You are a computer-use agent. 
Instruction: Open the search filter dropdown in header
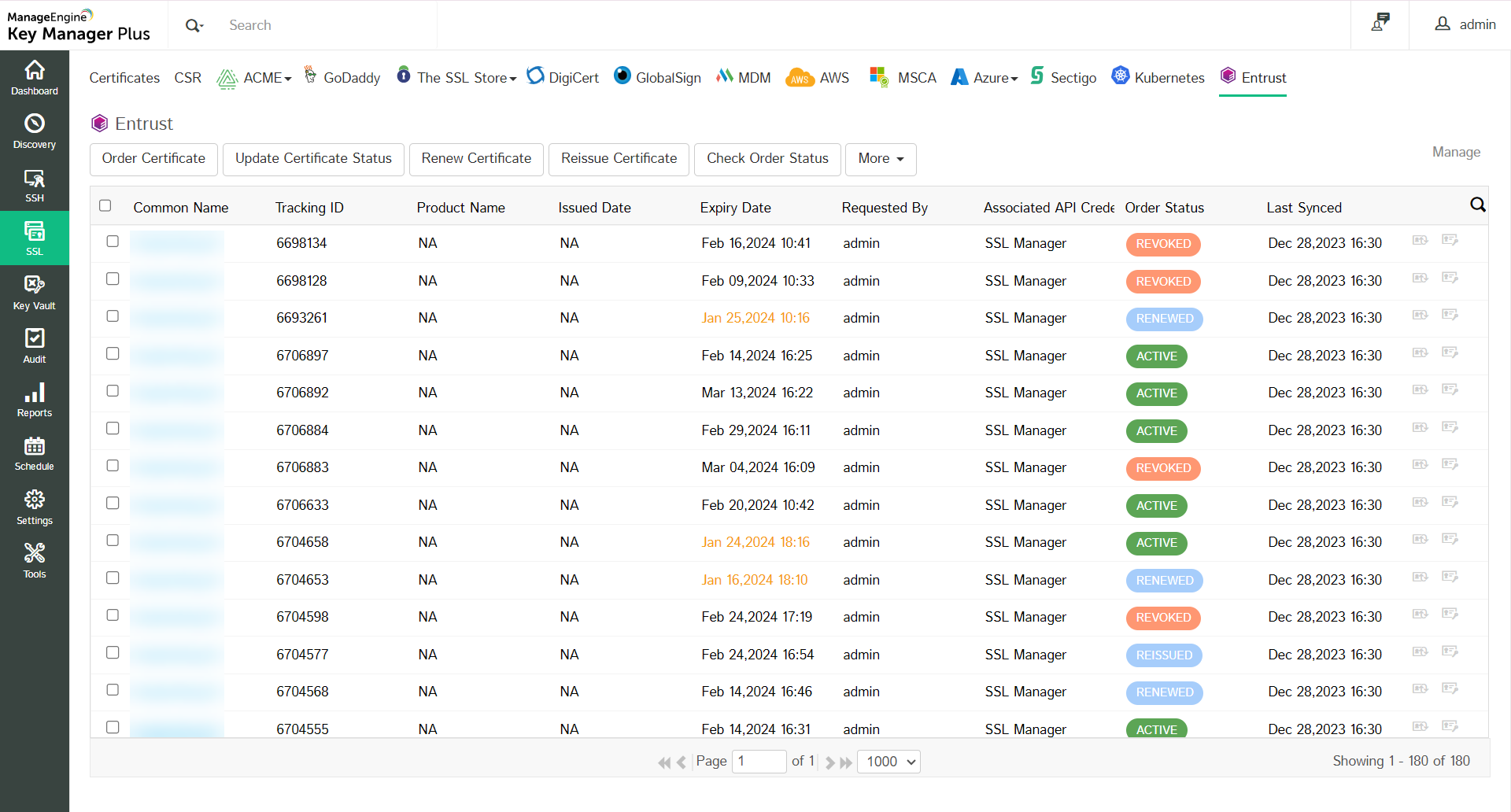[x=194, y=25]
